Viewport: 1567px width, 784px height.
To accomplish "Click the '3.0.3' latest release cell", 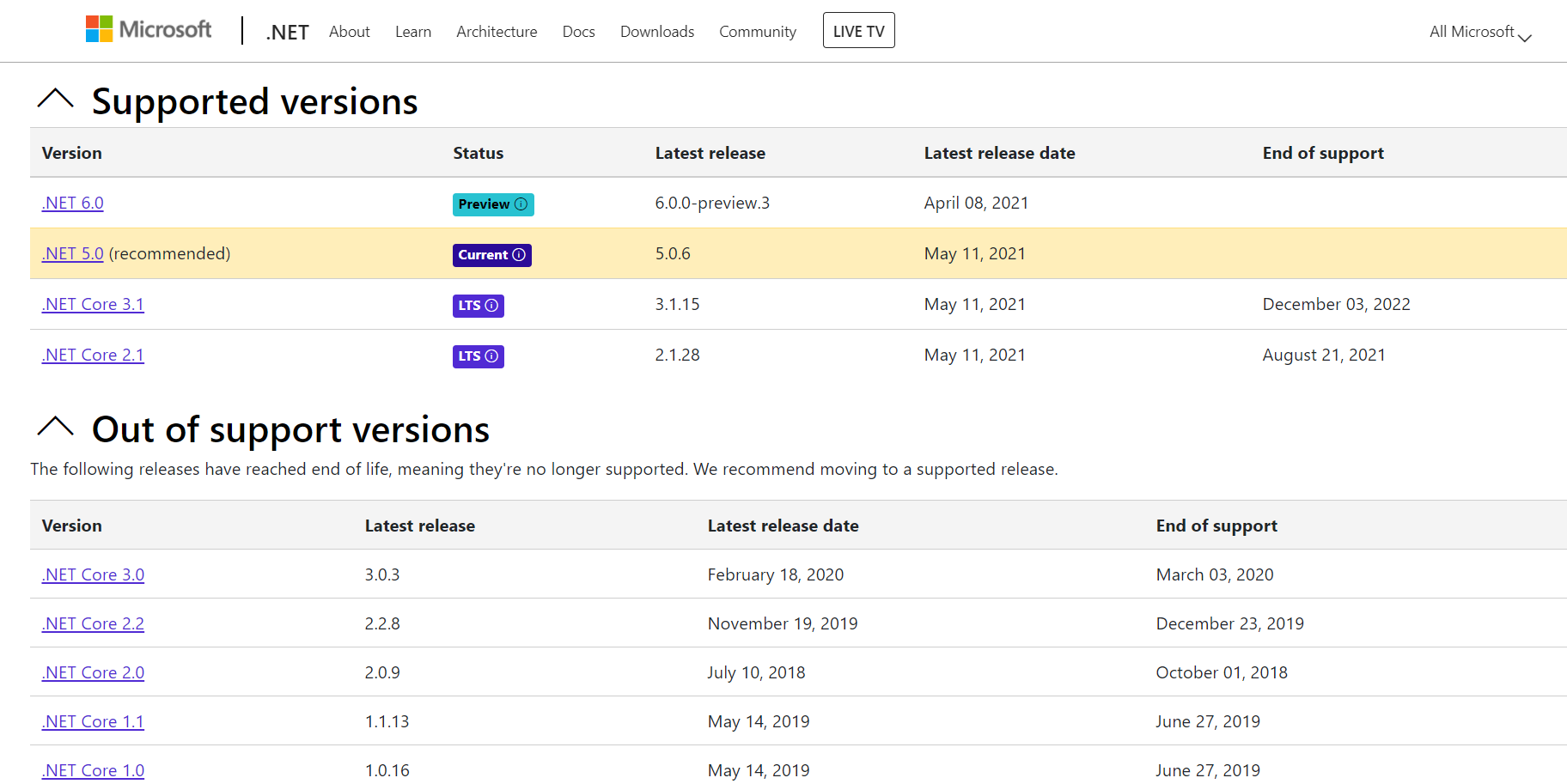I will click(x=382, y=575).
